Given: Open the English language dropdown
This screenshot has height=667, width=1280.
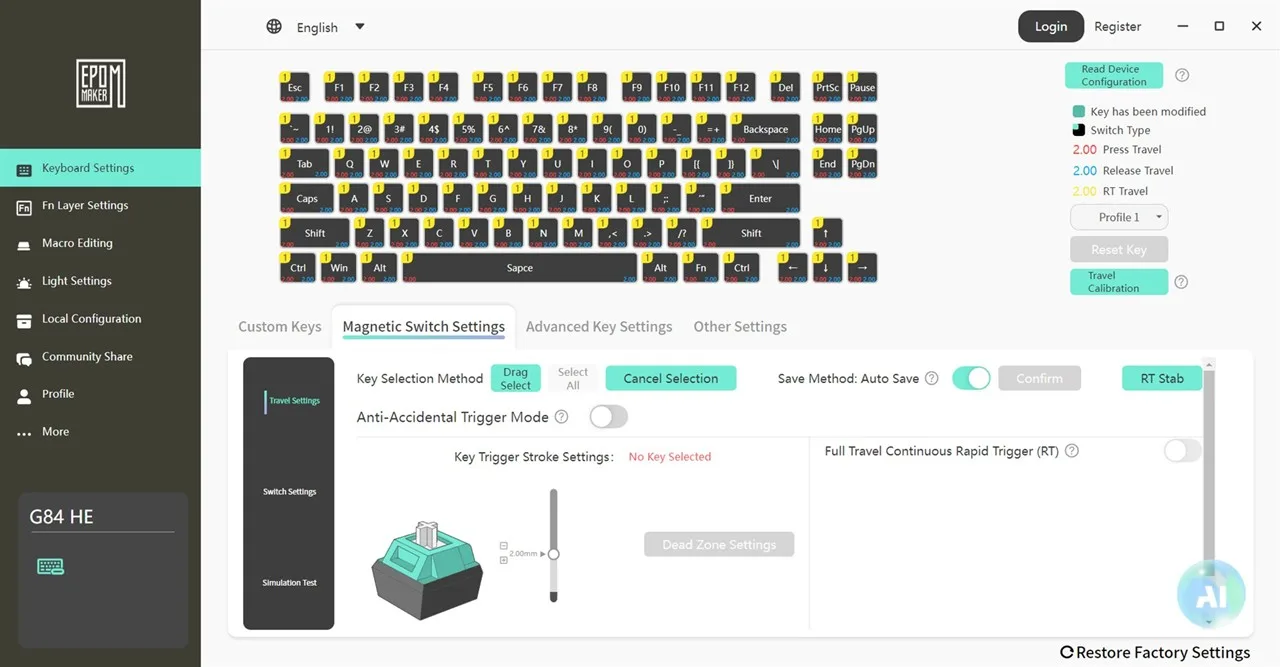Looking at the screenshot, I should [x=360, y=27].
